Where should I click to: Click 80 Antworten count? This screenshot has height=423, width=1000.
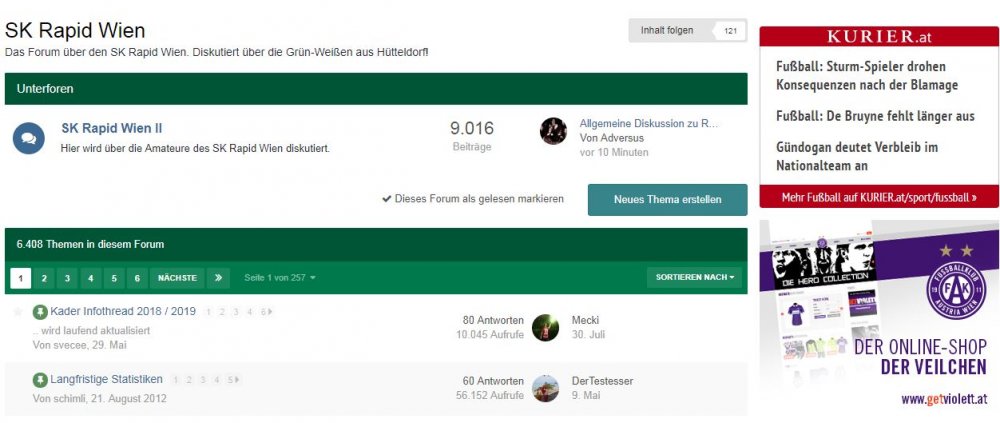point(494,320)
